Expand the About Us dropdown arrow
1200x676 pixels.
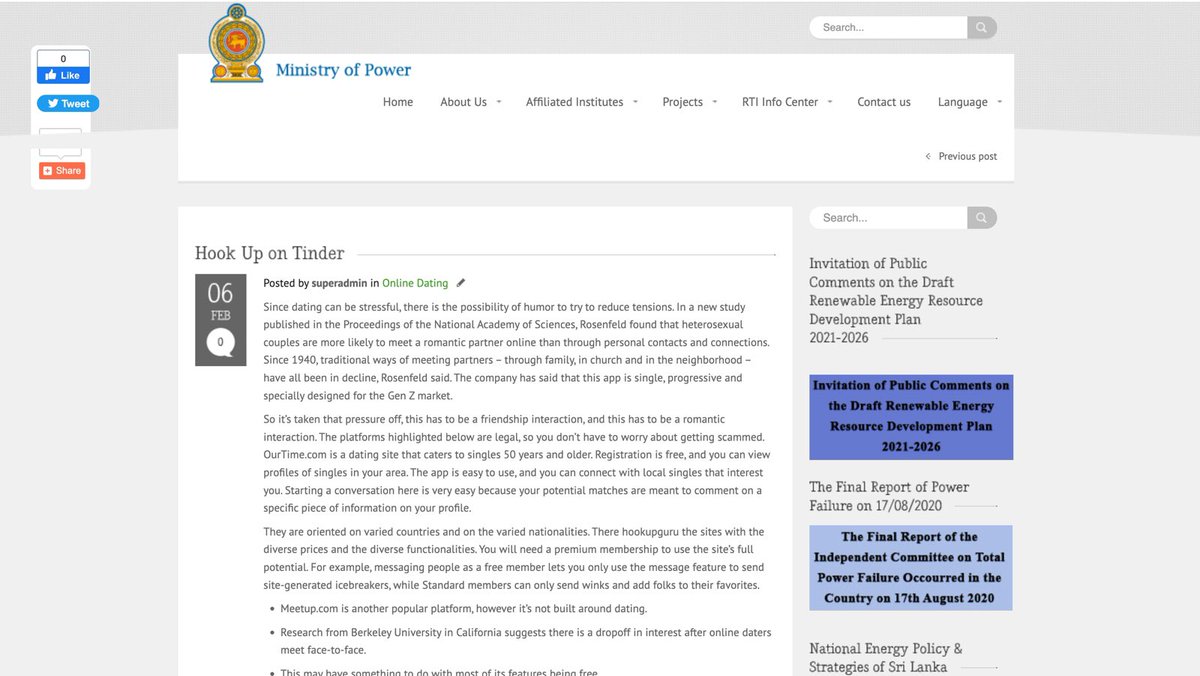pos(499,102)
